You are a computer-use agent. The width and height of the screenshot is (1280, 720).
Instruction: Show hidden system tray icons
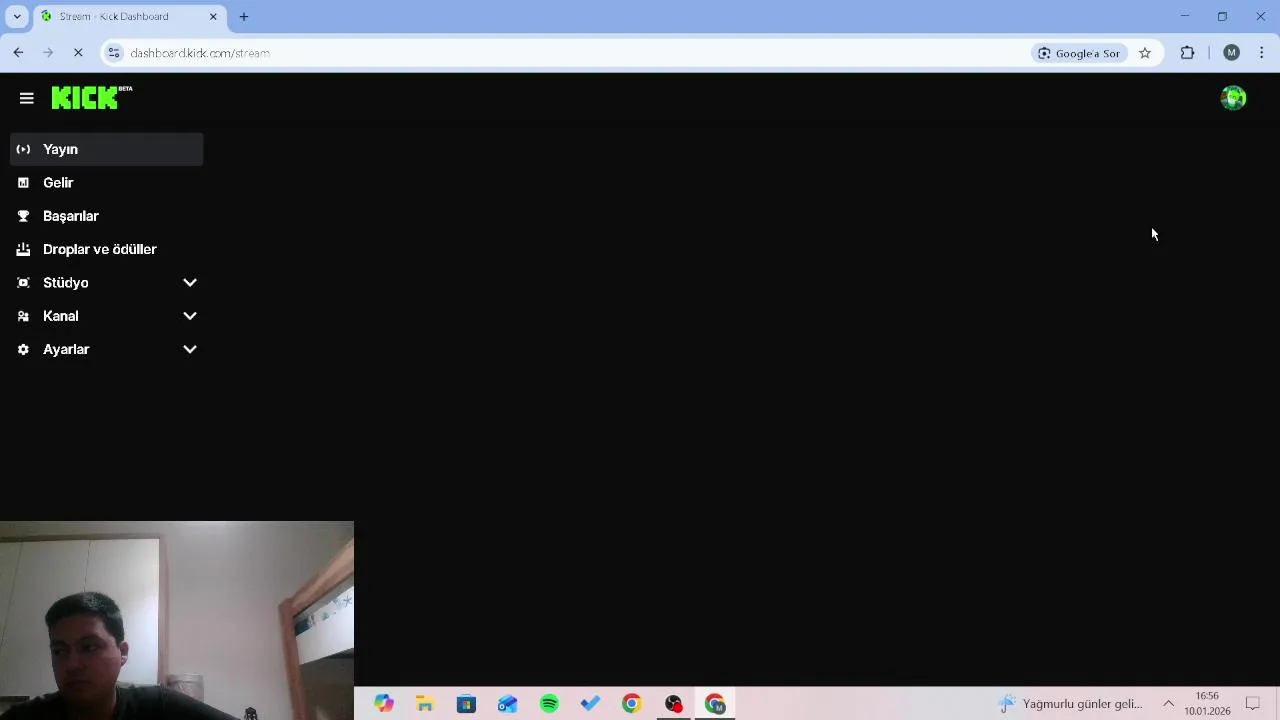(x=1168, y=704)
